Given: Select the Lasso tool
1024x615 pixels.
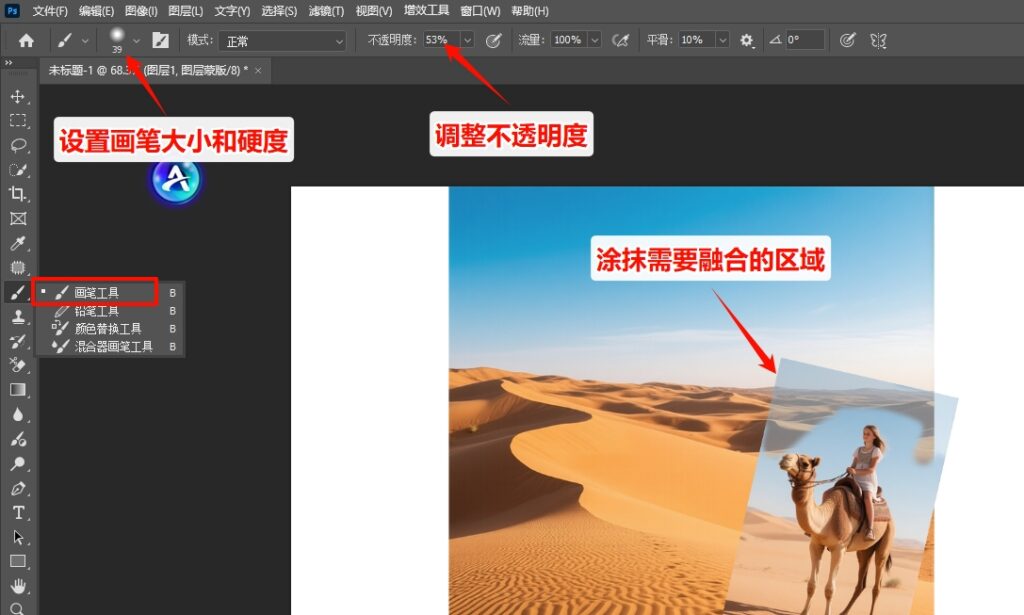Looking at the screenshot, I should point(17,145).
